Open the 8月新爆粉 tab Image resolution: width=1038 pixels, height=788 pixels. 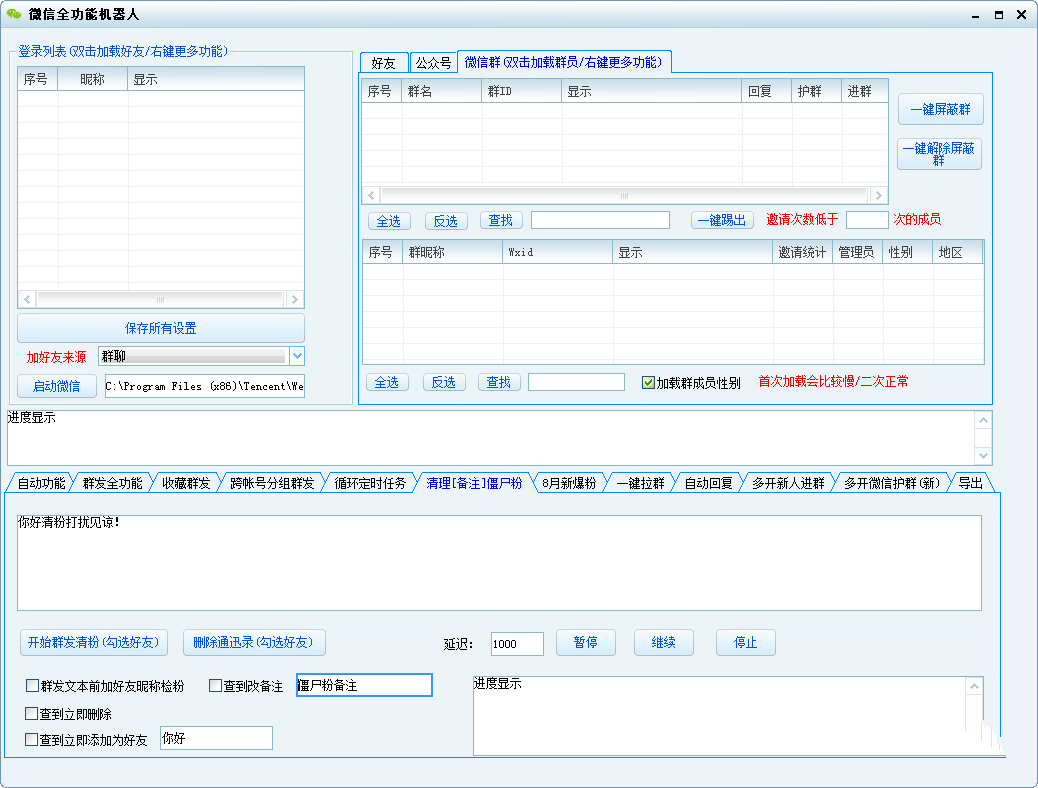point(569,483)
